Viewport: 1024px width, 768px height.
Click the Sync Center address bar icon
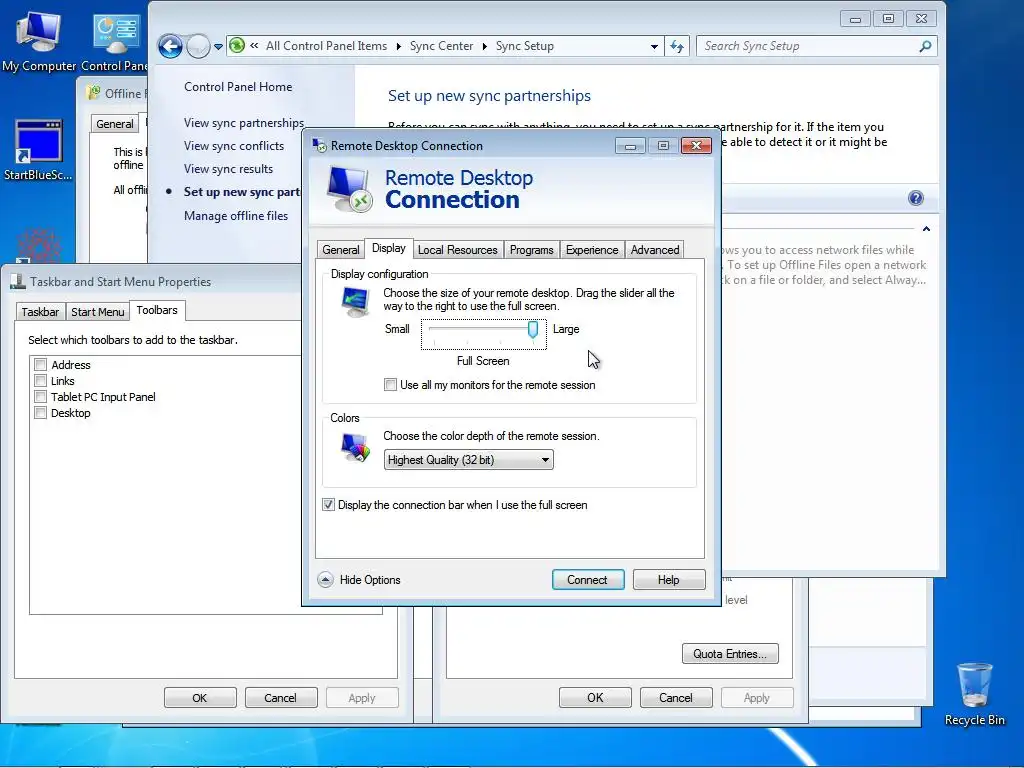237,46
